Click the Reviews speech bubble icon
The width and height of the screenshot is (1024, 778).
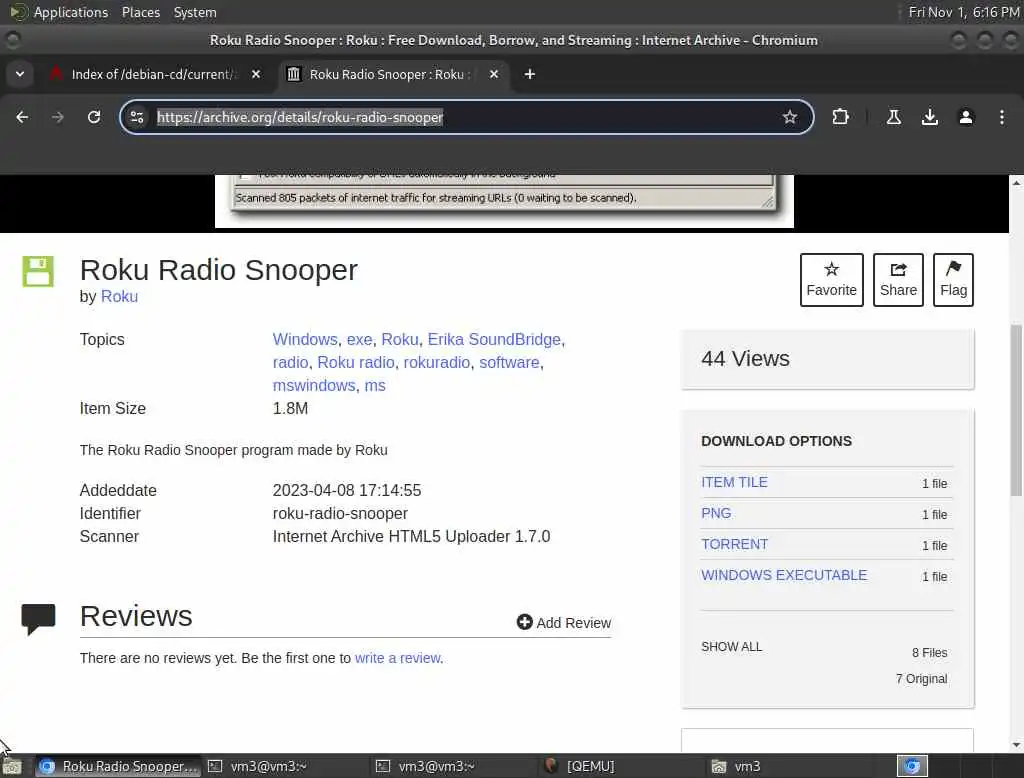[38, 619]
